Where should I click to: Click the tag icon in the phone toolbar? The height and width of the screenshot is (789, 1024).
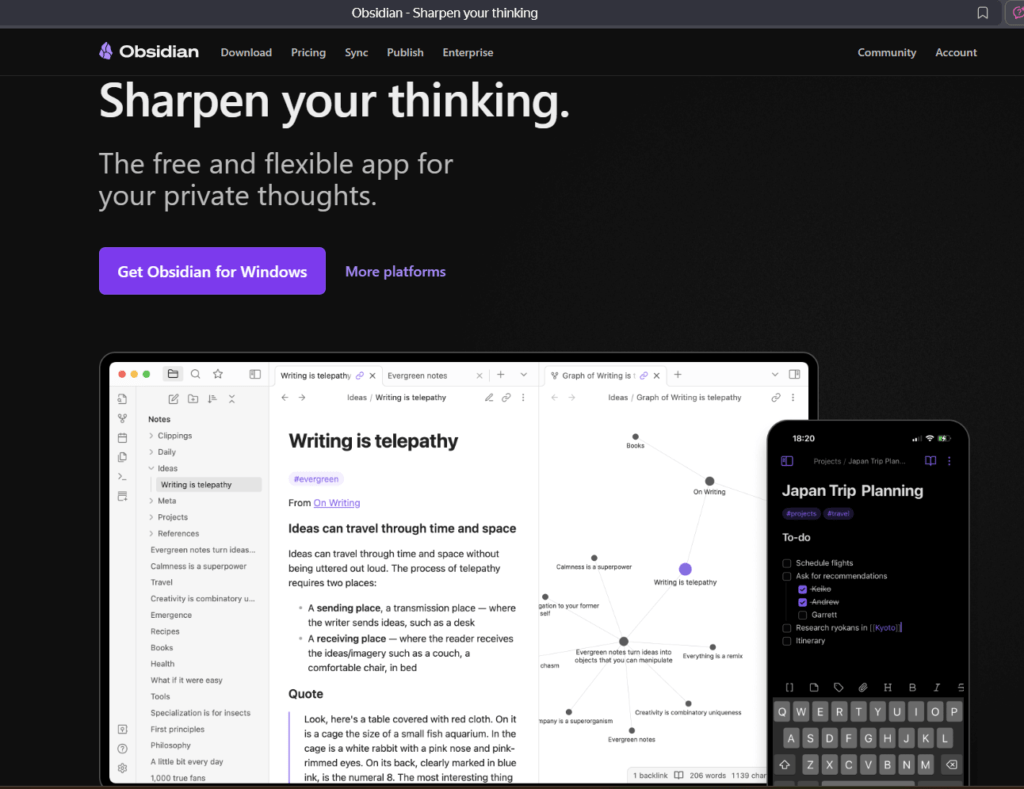pyautogui.click(x=839, y=687)
